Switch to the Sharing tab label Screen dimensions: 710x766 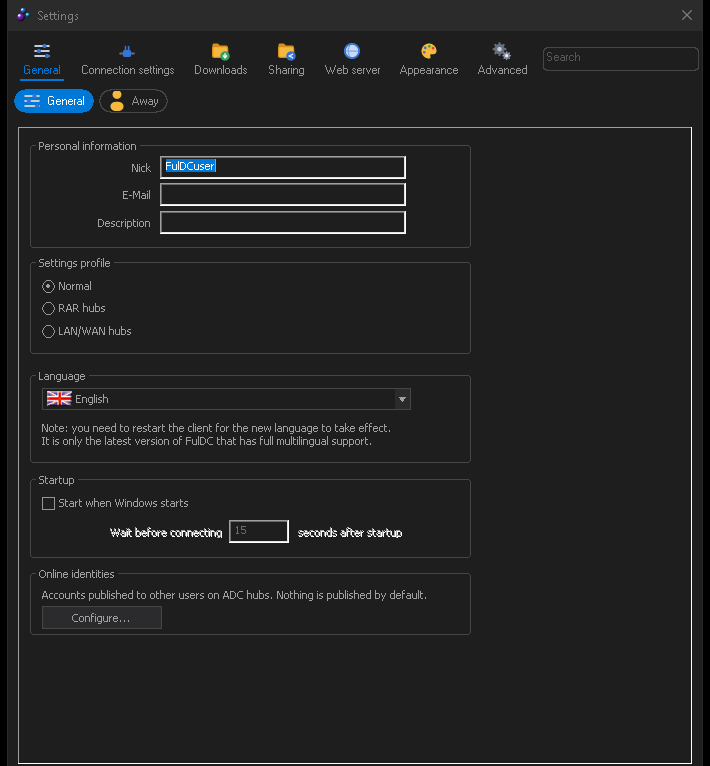click(x=286, y=70)
